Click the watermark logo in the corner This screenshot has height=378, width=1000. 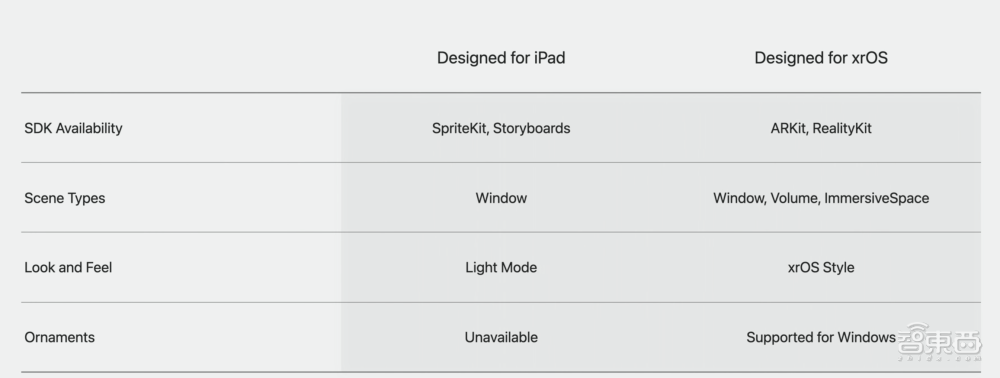coord(939,344)
